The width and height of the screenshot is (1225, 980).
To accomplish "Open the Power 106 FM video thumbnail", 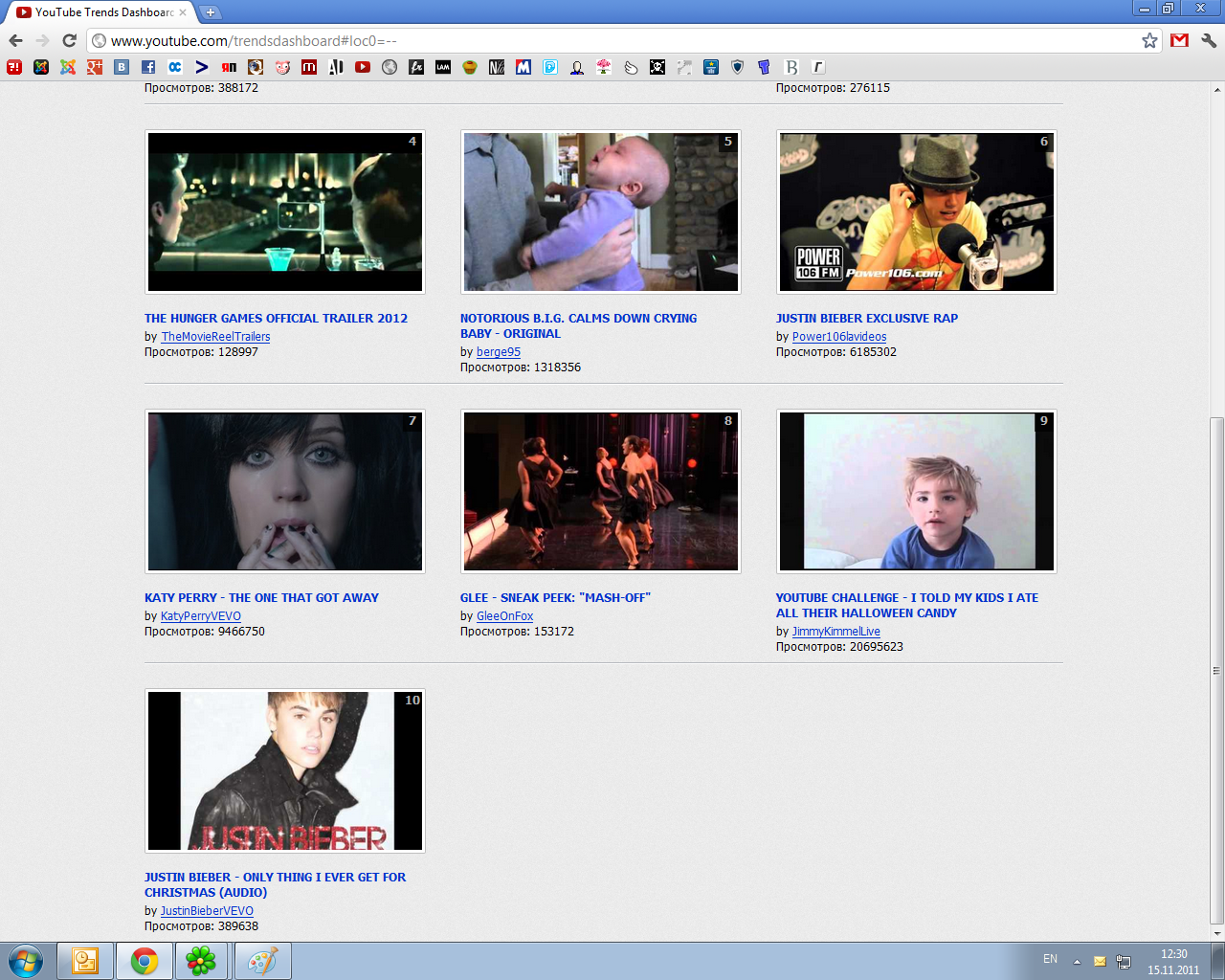I will point(917,212).
